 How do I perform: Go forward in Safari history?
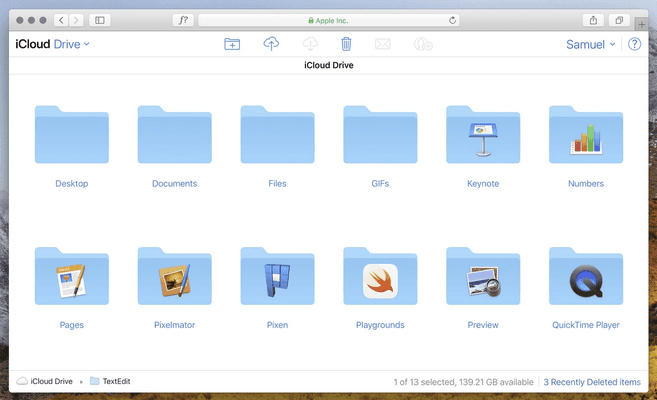coord(76,20)
